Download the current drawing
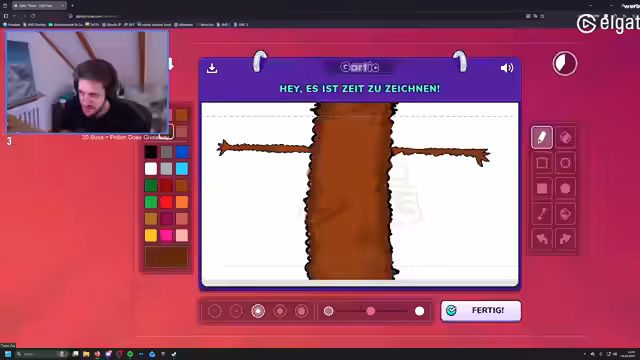Screen dimensions: 640x360 (x=212, y=68)
